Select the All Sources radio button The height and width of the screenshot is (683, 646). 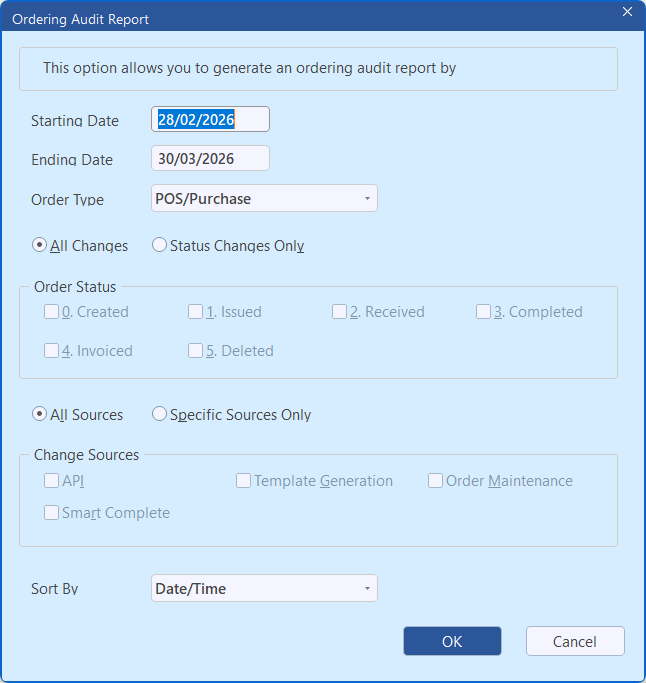(x=40, y=415)
